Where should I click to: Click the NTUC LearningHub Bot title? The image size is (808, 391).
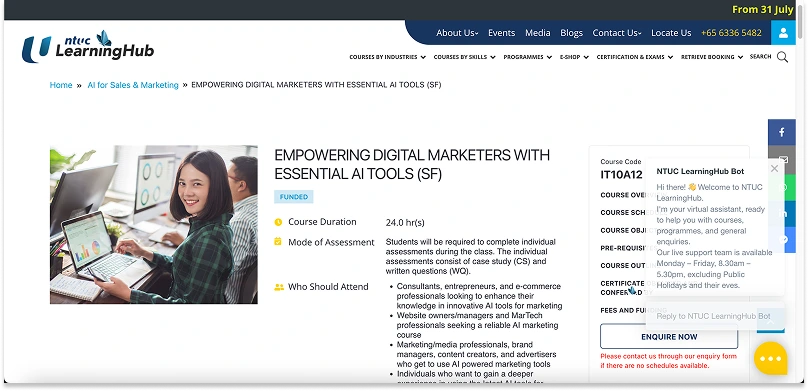tap(700, 172)
